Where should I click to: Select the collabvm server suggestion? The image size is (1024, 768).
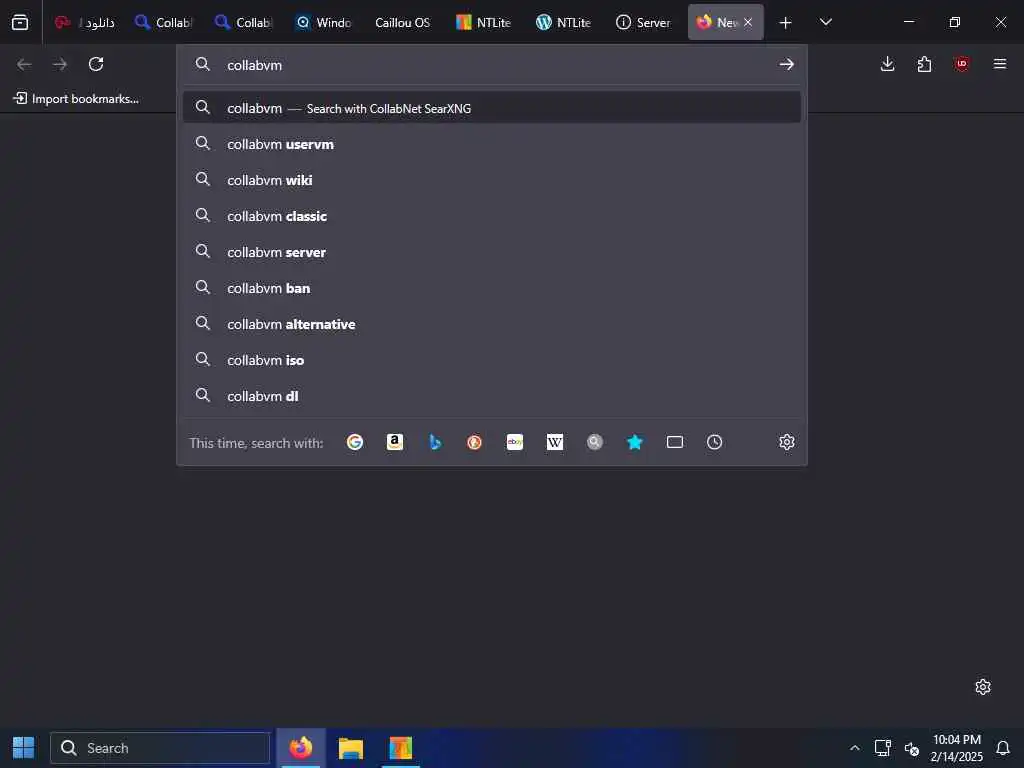coord(492,251)
